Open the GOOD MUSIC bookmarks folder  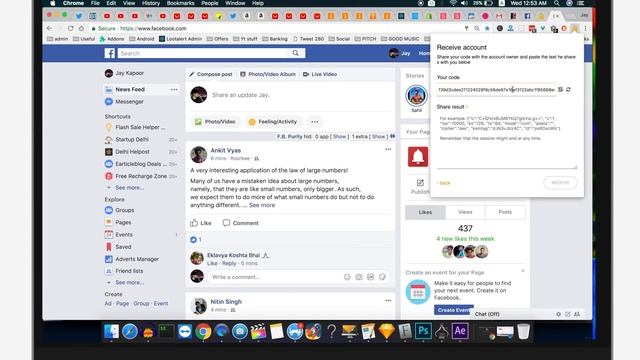pos(400,39)
